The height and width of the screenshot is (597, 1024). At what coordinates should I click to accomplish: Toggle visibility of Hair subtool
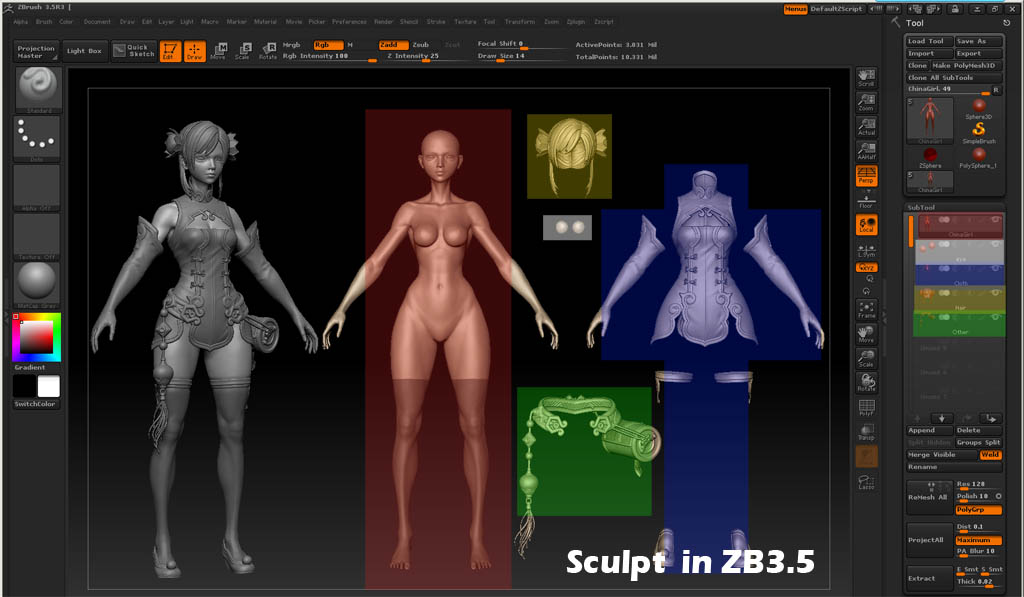tap(995, 293)
